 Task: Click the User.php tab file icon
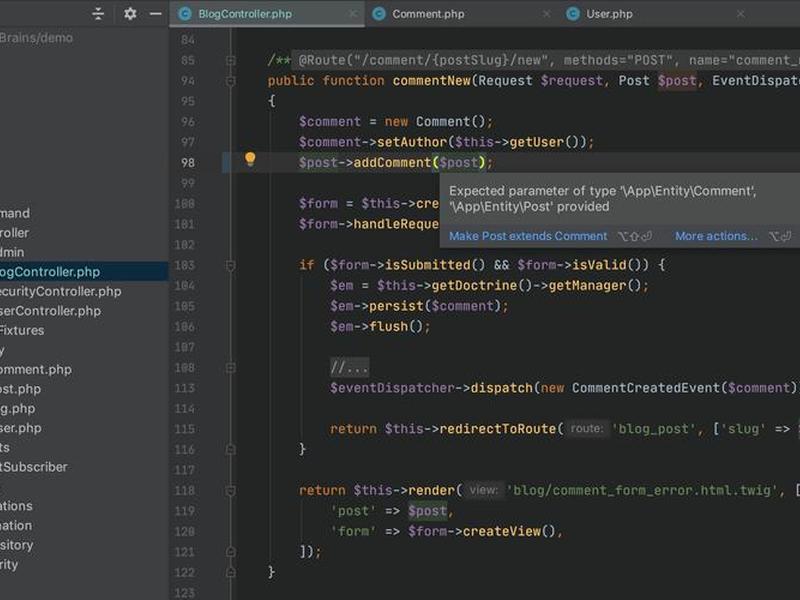[573, 14]
